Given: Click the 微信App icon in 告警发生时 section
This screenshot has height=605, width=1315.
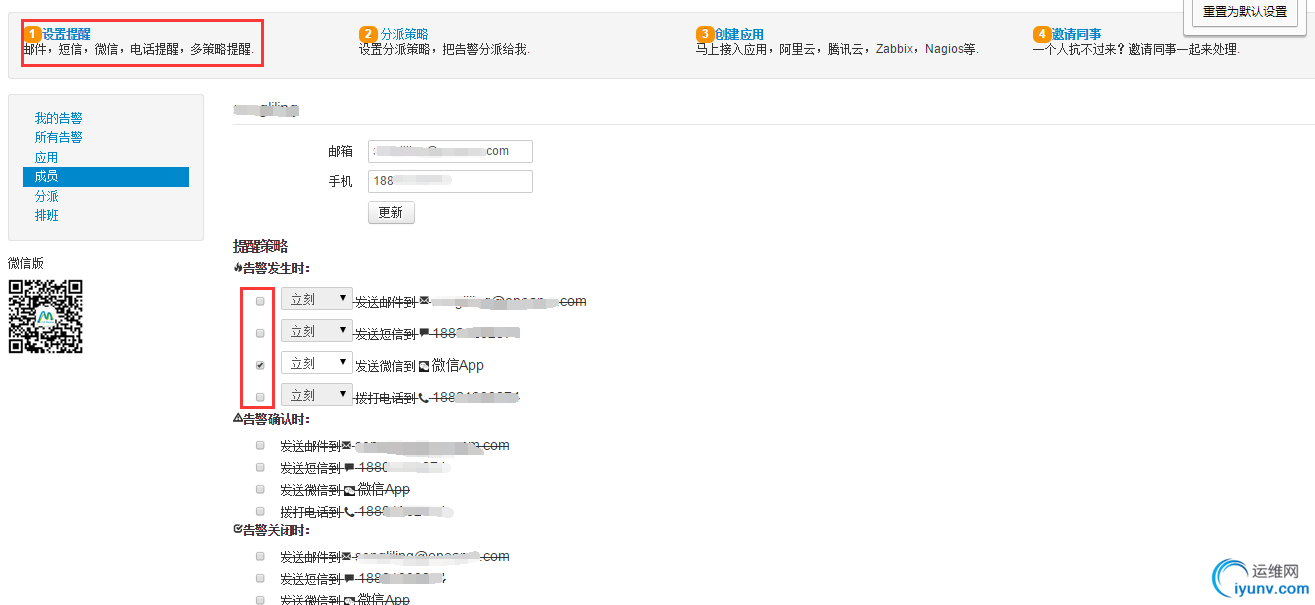Looking at the screenshot, I should 425,365.
